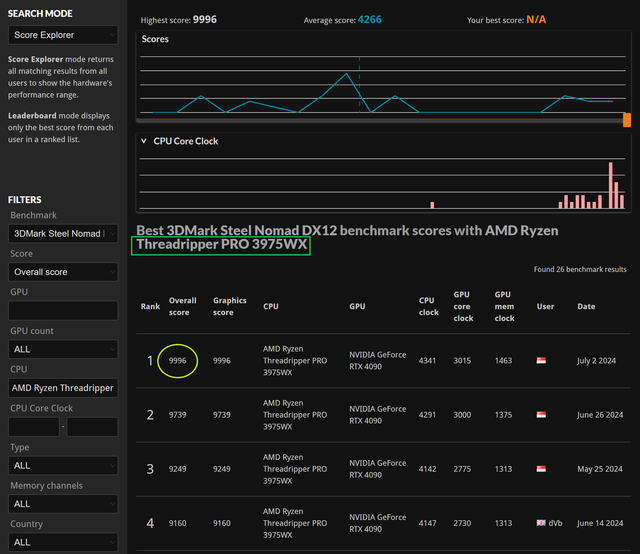Open the Score Explorer search mode dropdown
Image resolution: width=640 pixels, height=554 pixels.
click(x=63, y=35)
